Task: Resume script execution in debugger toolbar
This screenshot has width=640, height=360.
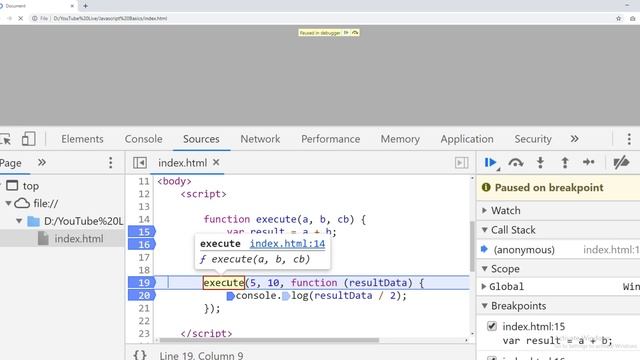Action: (x=490, y=163)
